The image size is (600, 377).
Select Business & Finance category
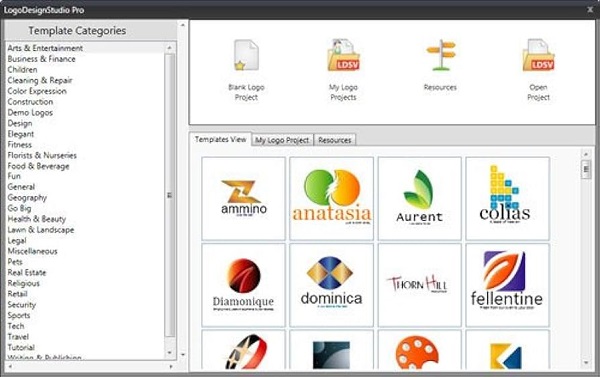click(41, 59)
